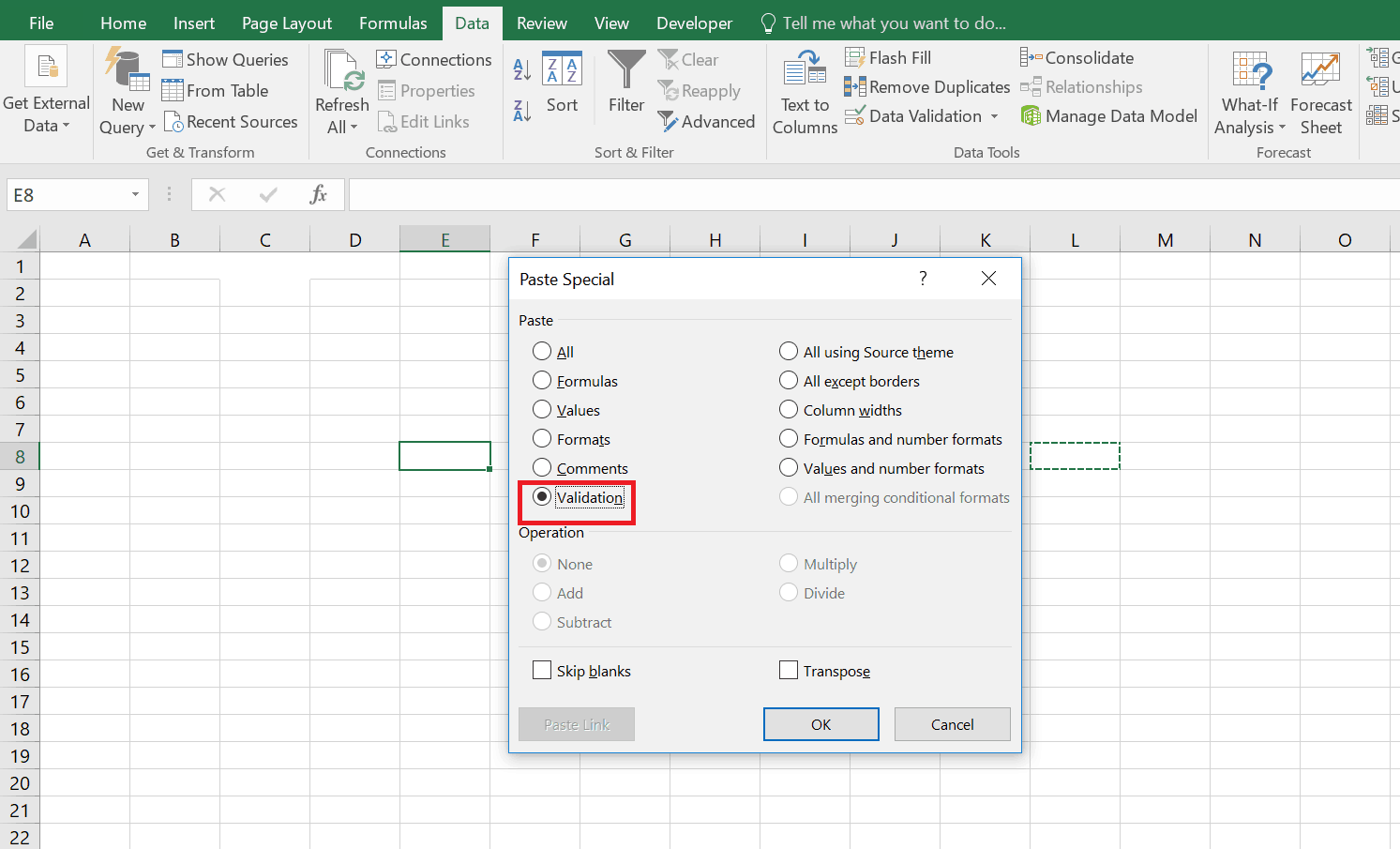1400x849 pixels.
Task: Click the Flash Fill icon
Action: [x=854, y=58]
